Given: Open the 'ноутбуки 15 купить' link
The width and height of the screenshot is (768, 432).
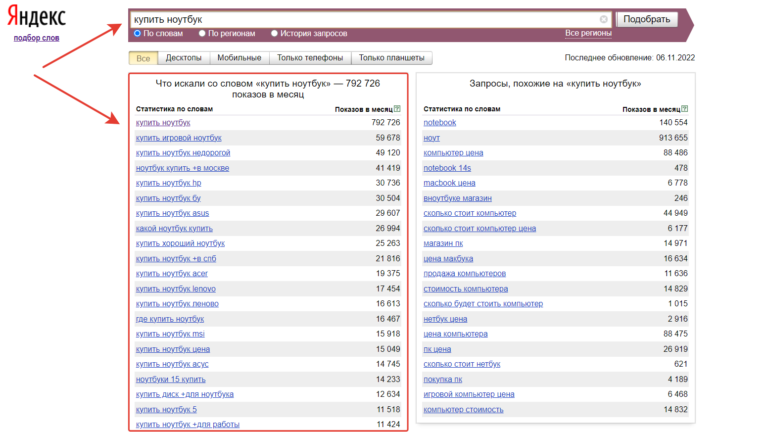Looking at the screenshot, I should click(x=170, y=379).
